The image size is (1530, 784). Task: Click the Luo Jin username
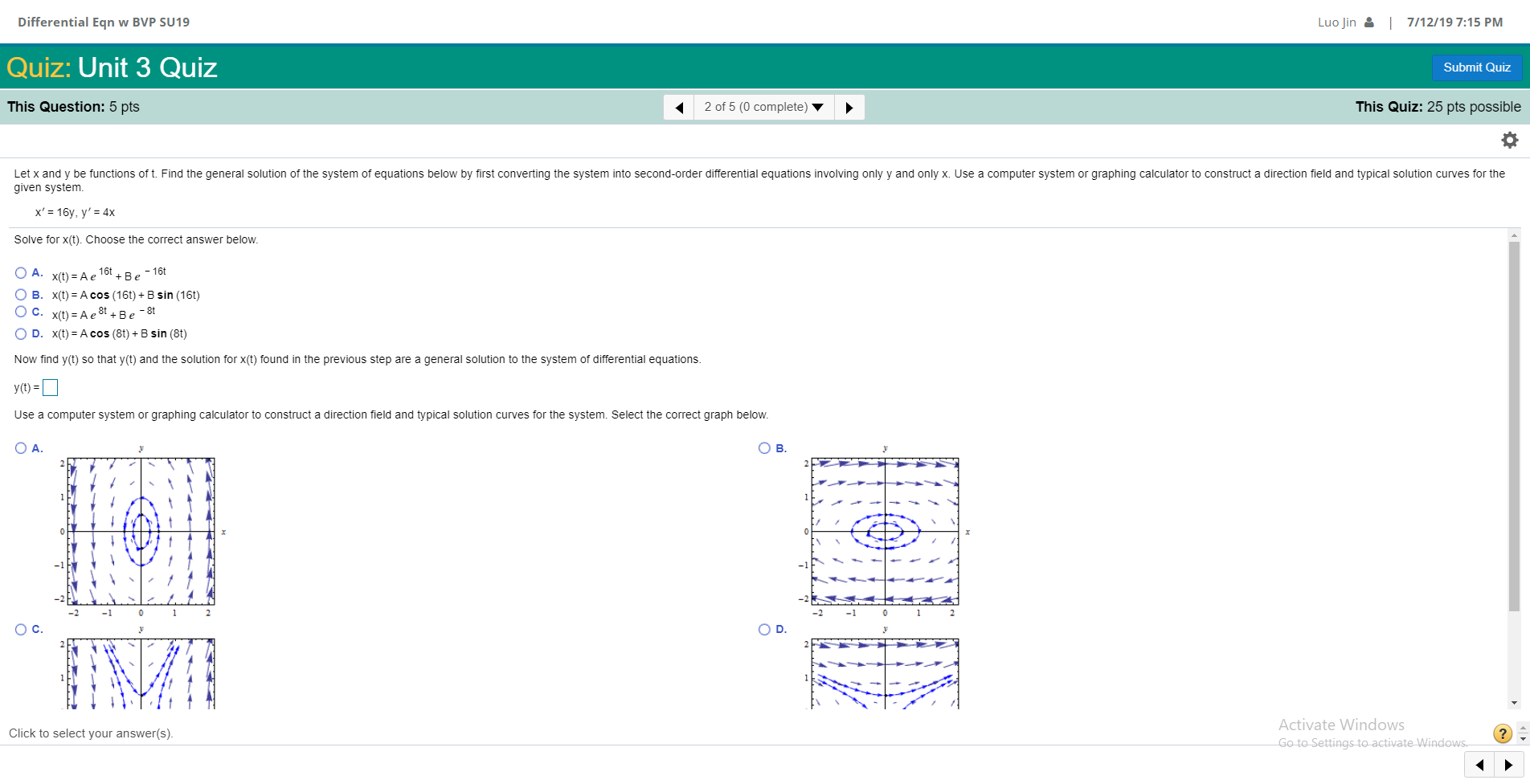[x=1336, y=22]
